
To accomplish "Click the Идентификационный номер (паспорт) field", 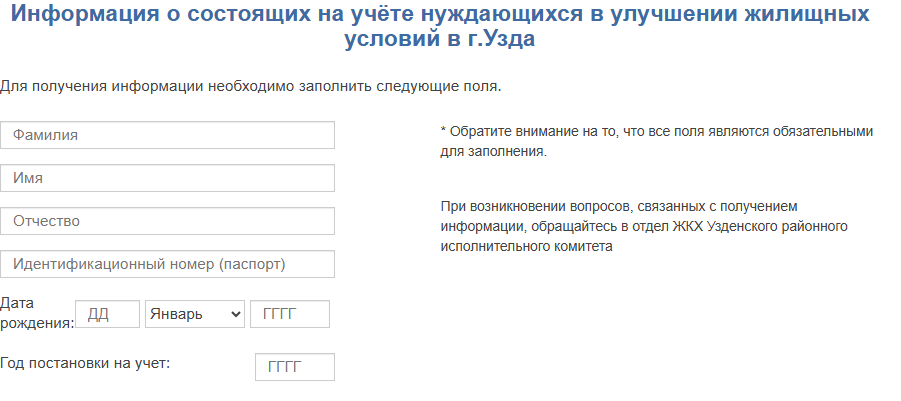I will pyautogui.click(x=167, y=264).
